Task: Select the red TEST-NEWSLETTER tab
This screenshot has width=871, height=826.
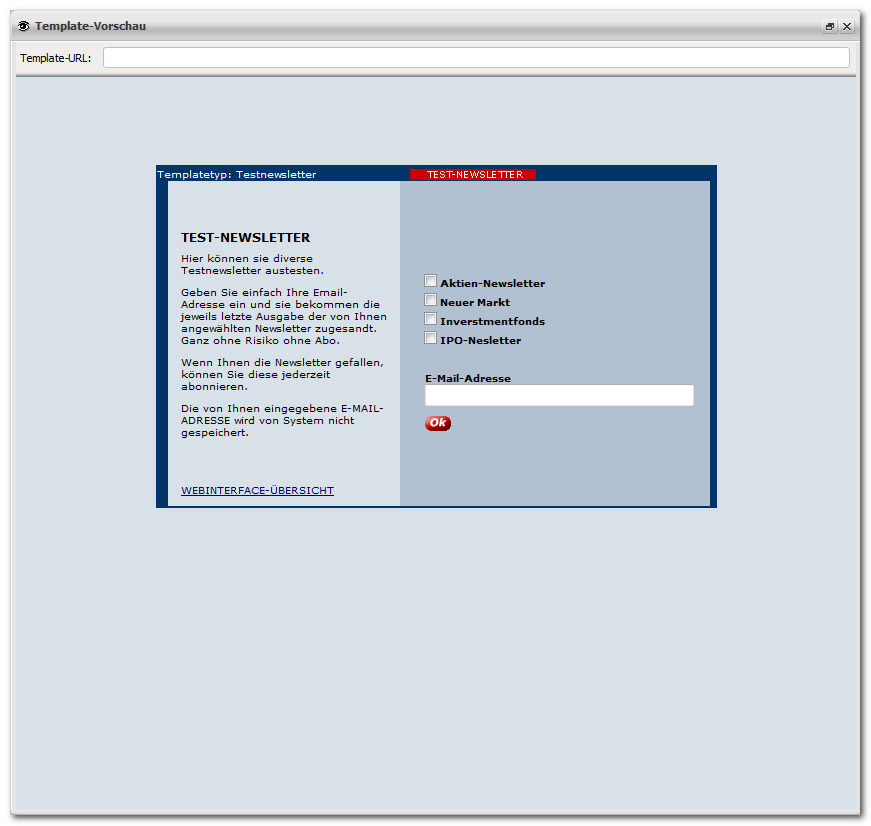Action: pyautogui.click(x=473, y=175)
